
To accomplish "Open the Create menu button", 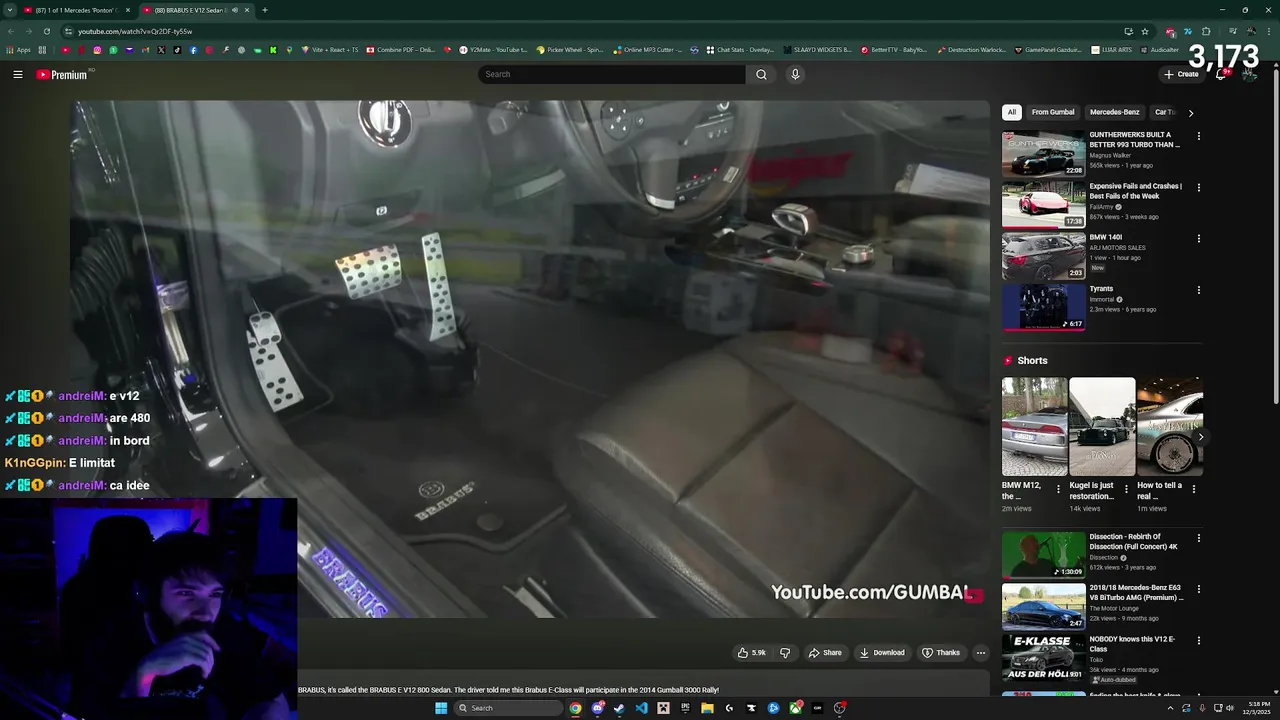I will (1181, 74).
